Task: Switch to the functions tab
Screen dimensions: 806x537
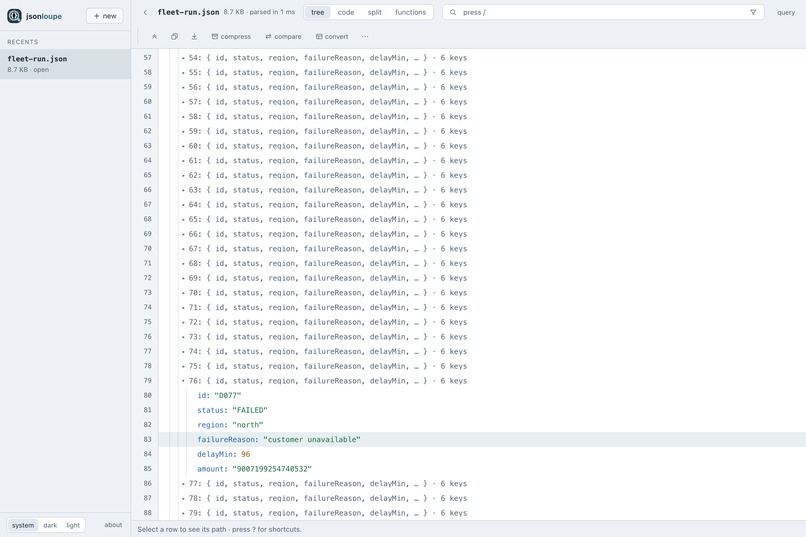Action: point(410,12)
